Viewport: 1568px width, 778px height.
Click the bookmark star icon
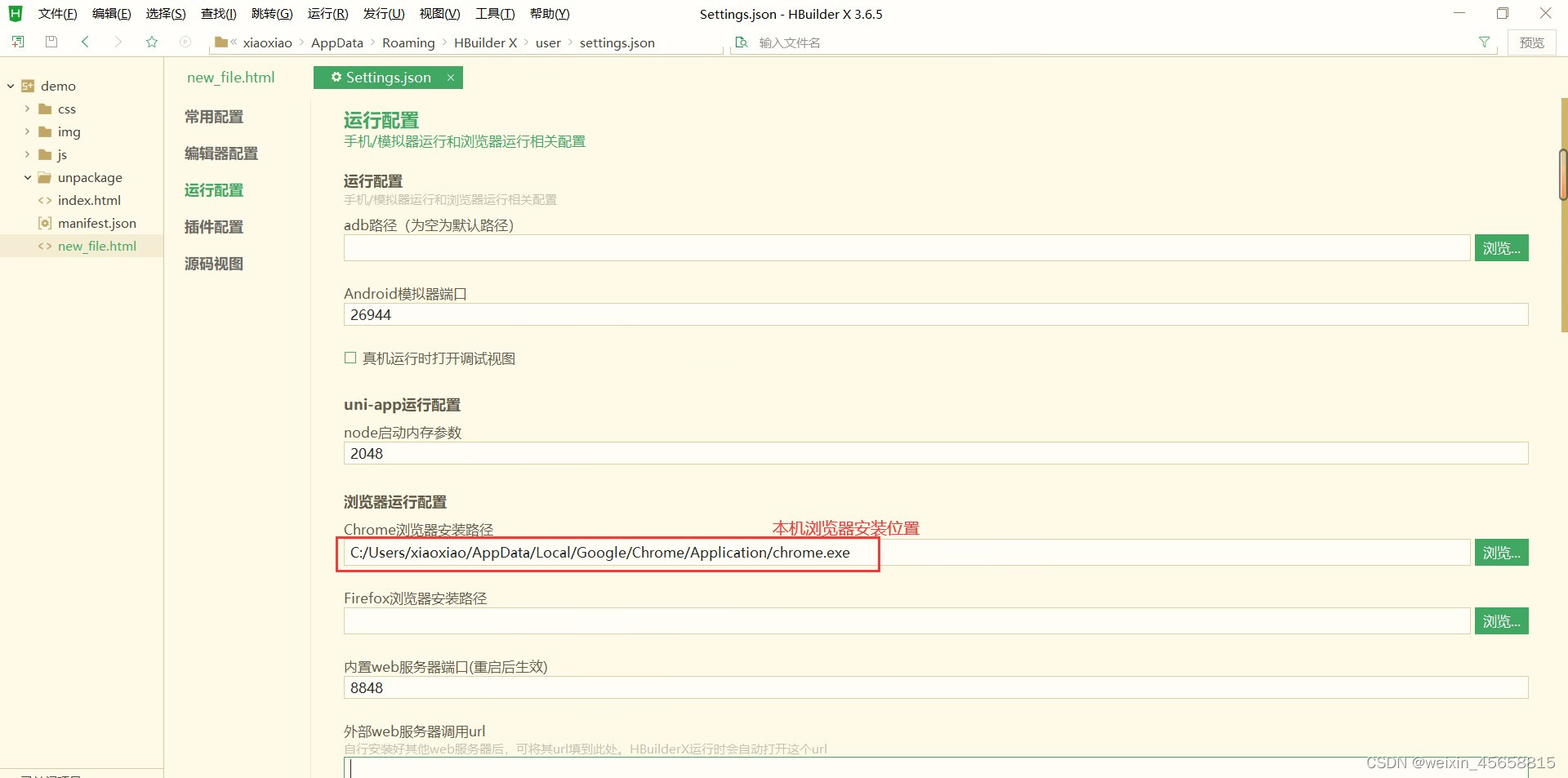[x=152, y=42]
